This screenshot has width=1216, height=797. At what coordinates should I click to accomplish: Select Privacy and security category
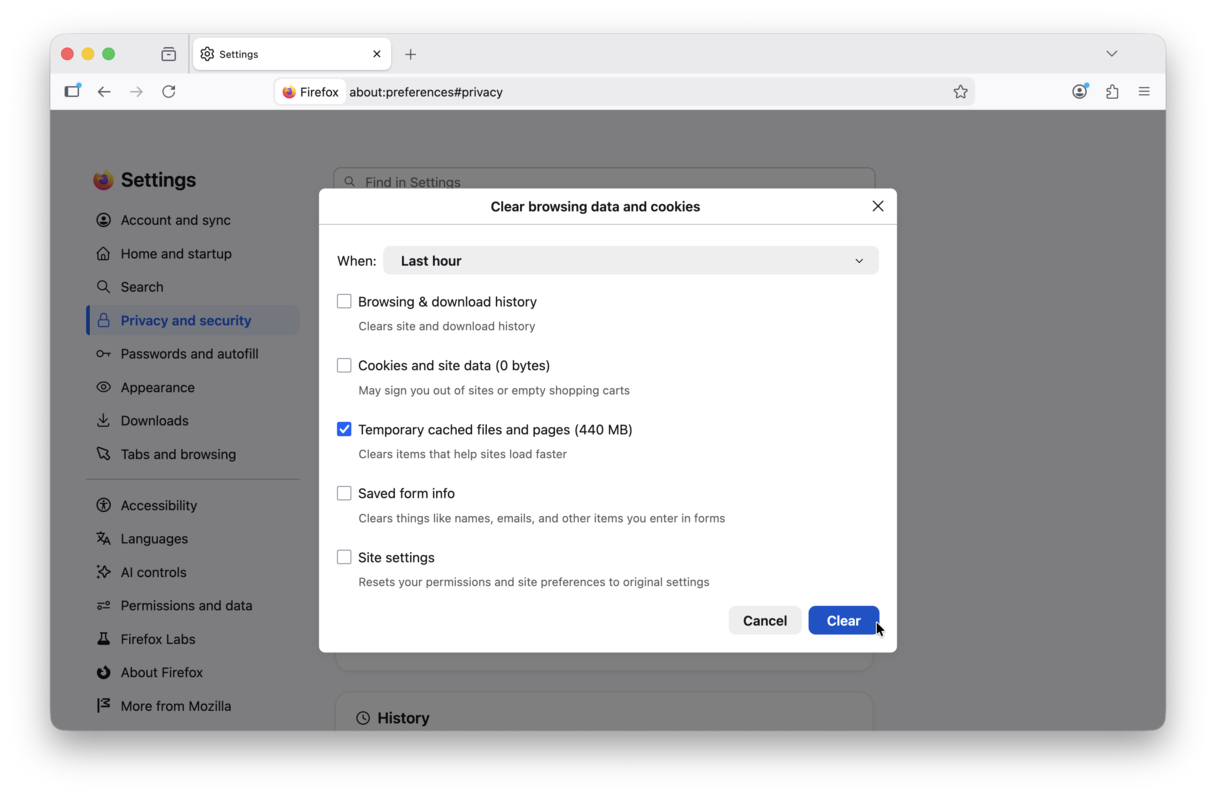(x=193, y=320)
